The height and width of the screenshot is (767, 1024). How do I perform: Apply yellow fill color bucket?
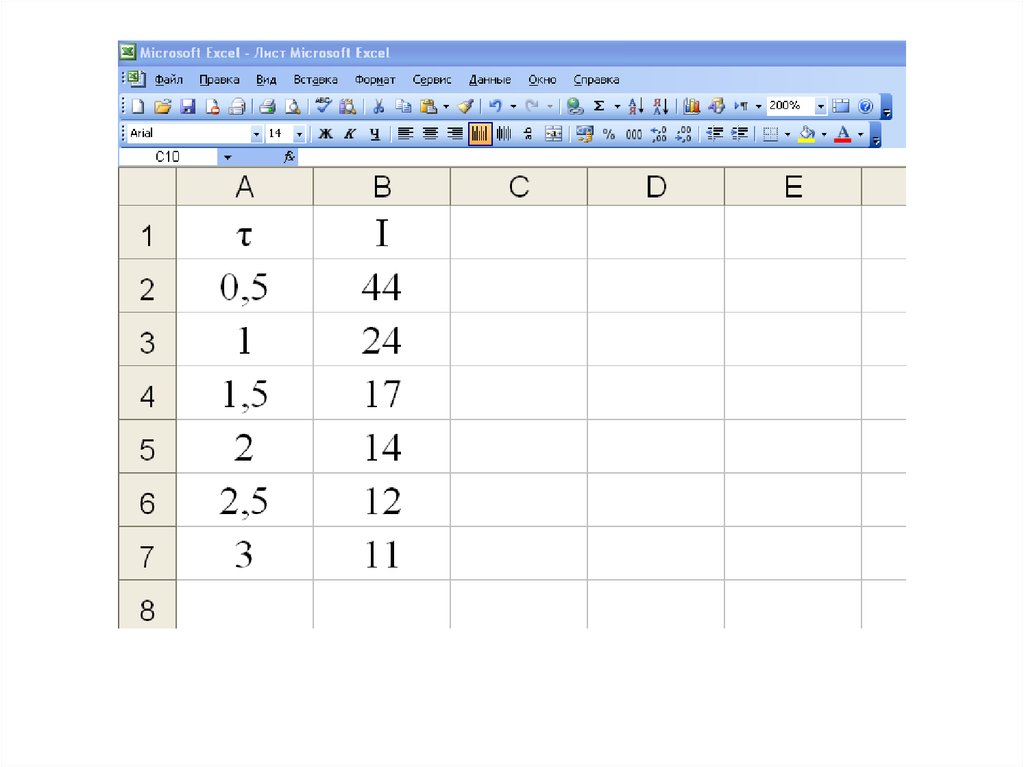coord(807,134)
